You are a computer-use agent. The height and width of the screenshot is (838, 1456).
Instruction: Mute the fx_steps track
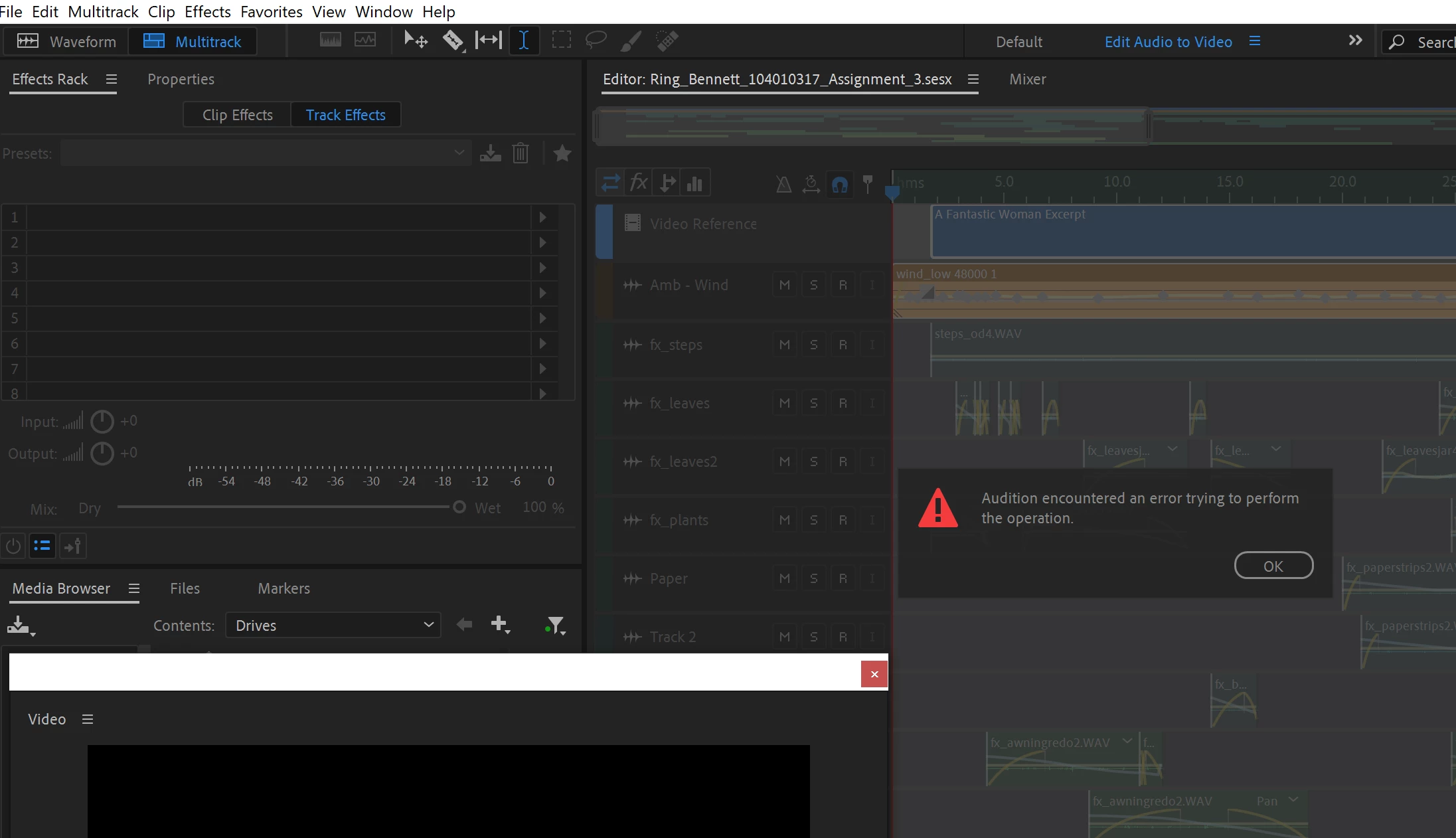point(785,345)
